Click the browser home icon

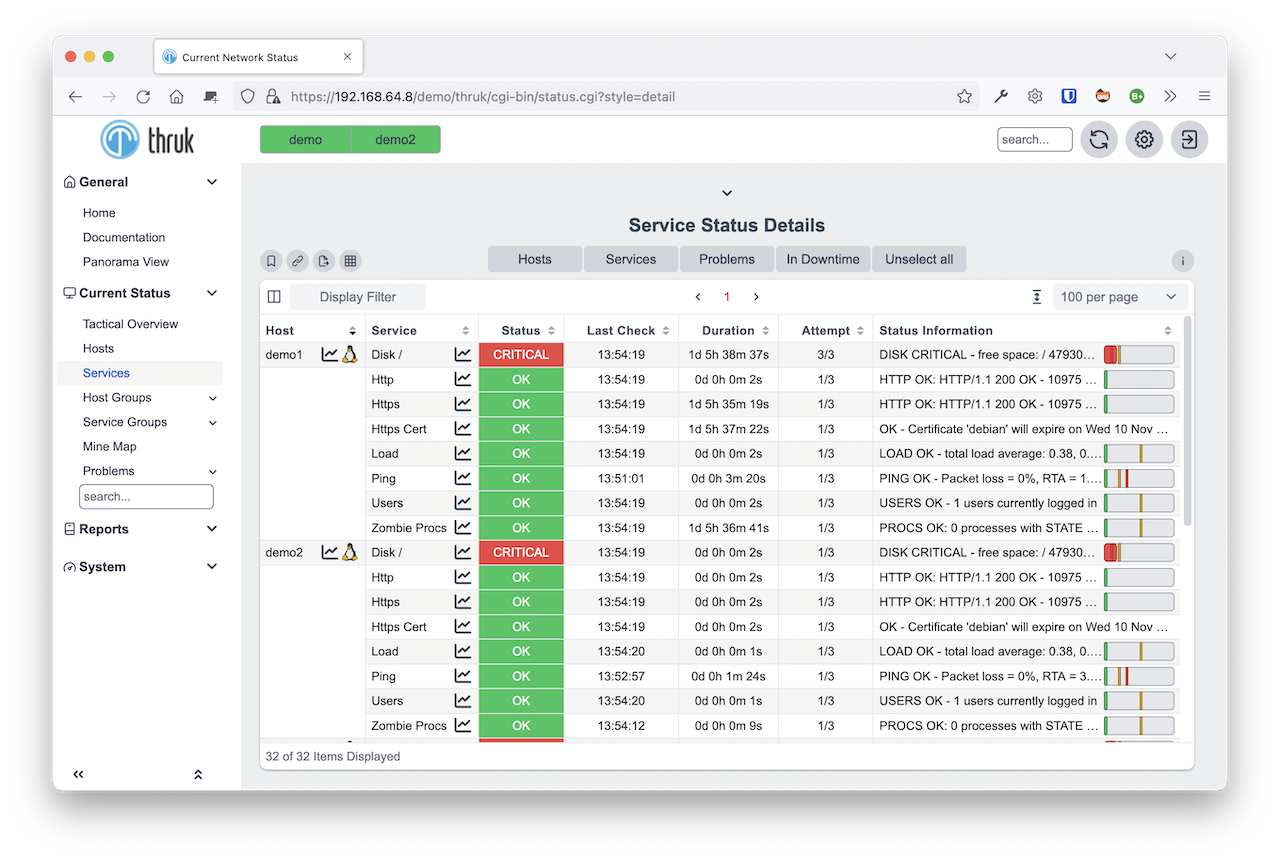(176, 97)
